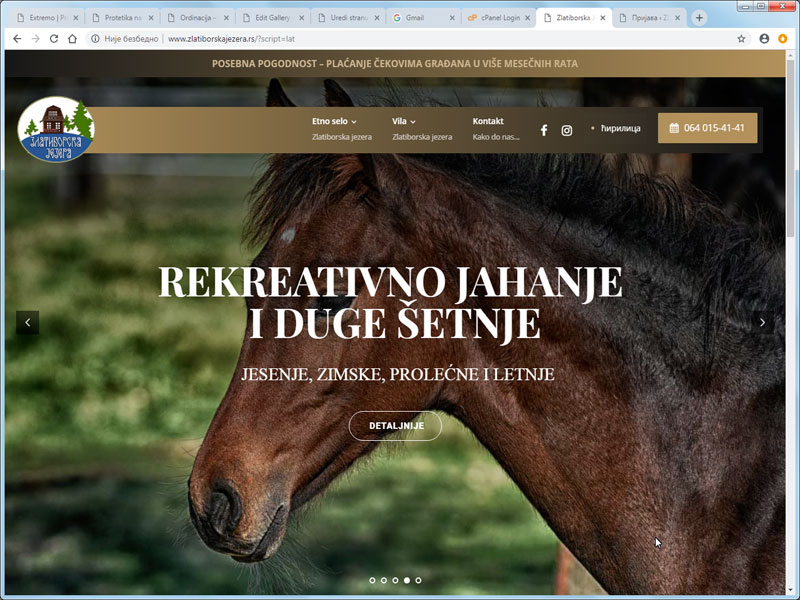This screenshot has width=800, height=600.
Task: Select the first slider dot
Action: 372,580
